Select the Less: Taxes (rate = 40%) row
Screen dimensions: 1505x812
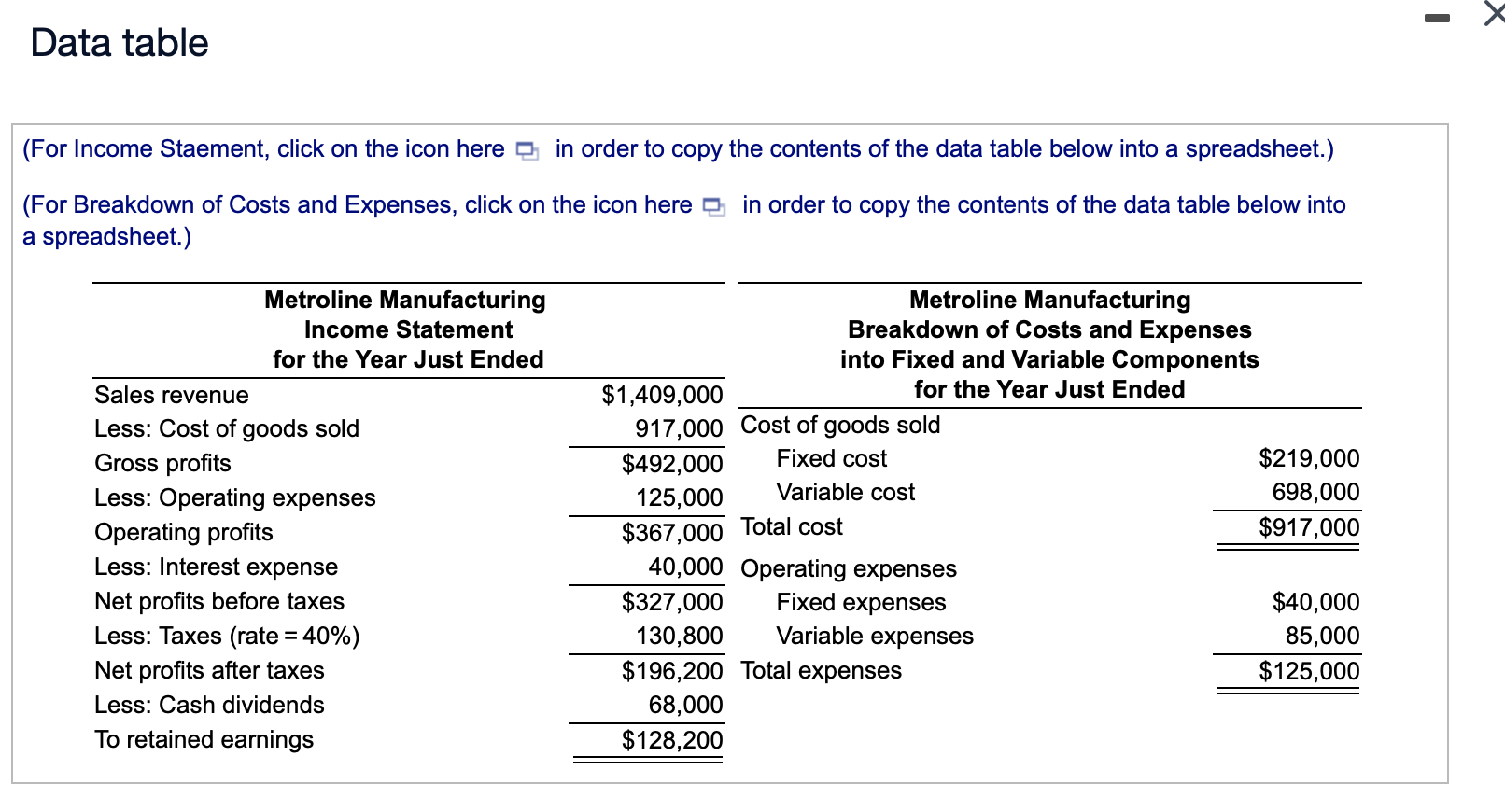pos(227,636)
